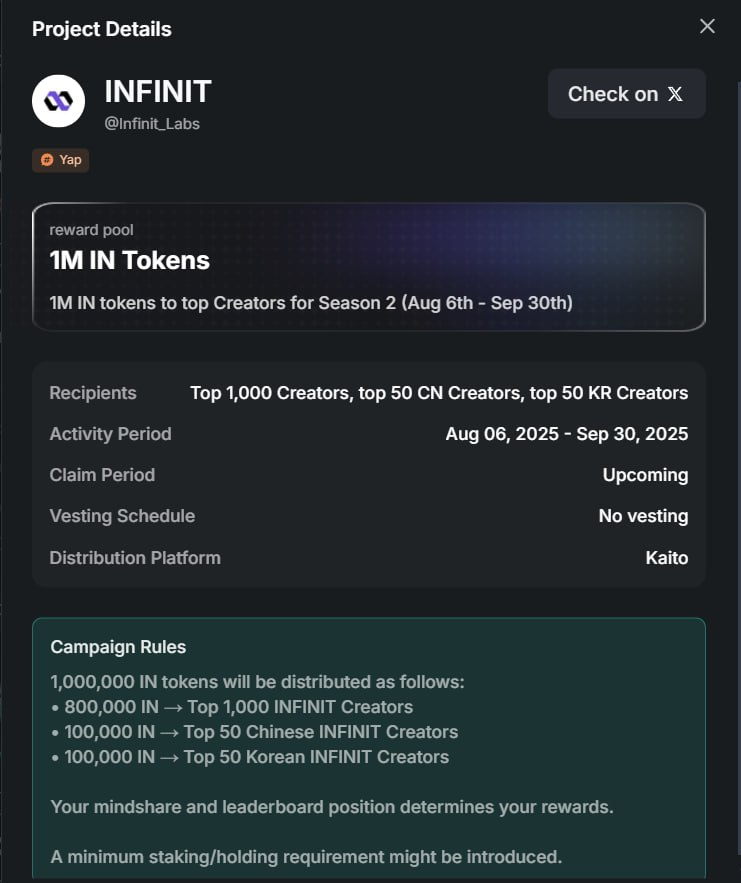The image size is (741, 883).
Task: Click the Upcoming claim period status
Action: click(x=645, y=475)
